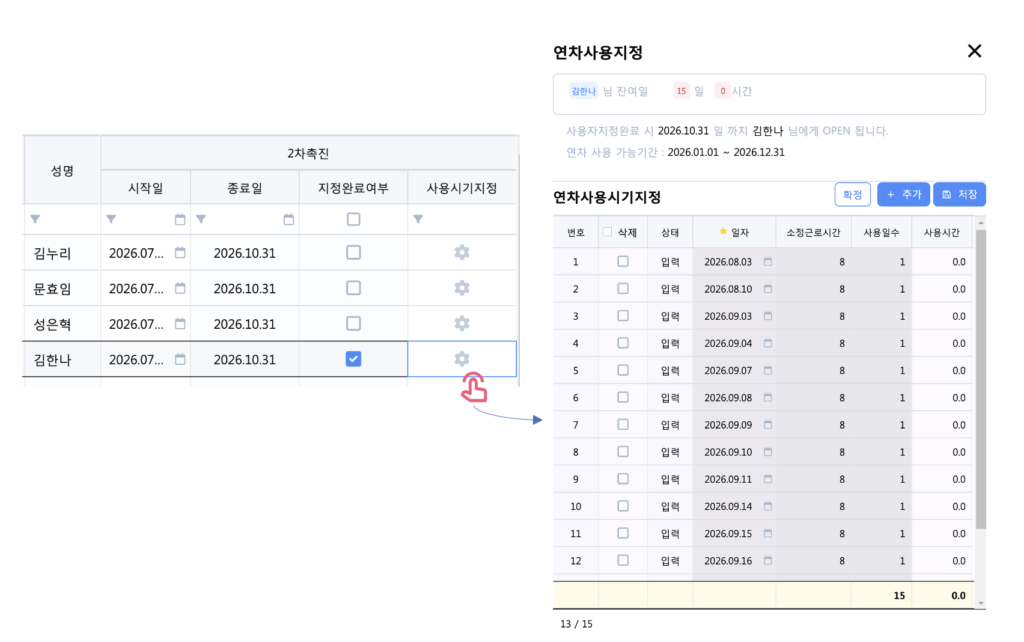Click the 추가 add button
The image size is (1024, 642).
(x=903, y=195)
